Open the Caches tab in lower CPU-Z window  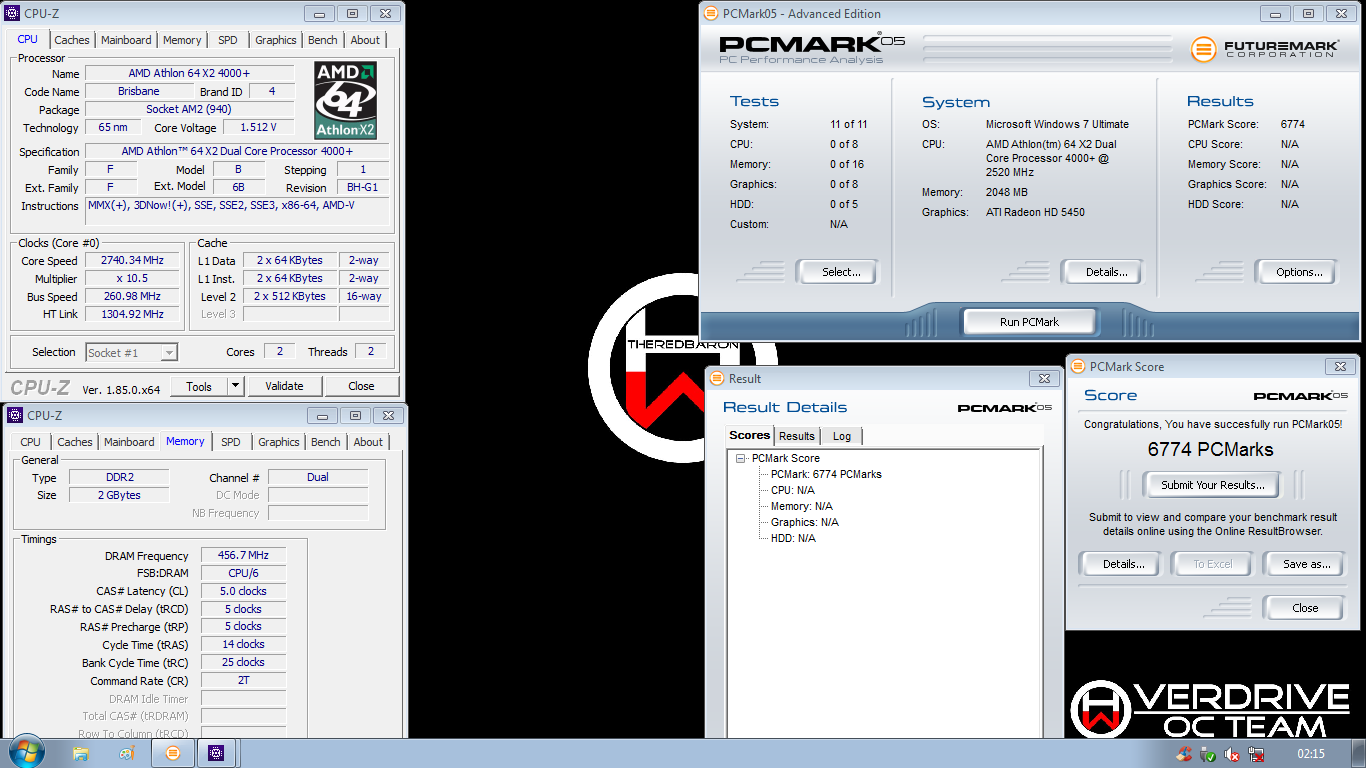(x=75, y=442)
